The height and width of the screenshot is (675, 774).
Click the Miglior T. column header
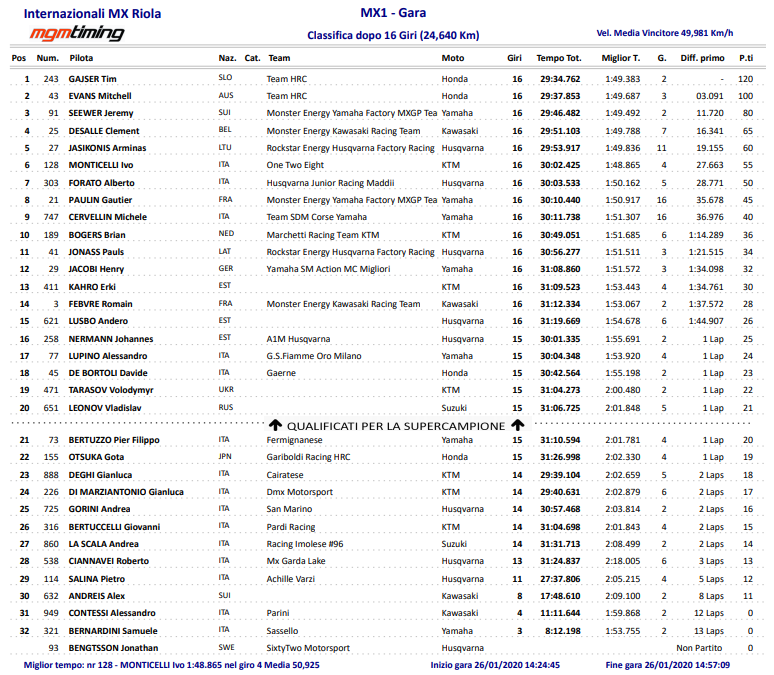[621, 58]
